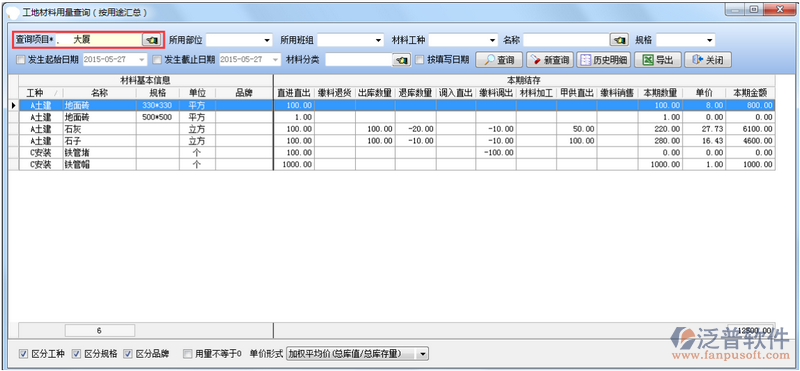Select the 石灰 row in the table
The image size is (800, 371).
pyautogui.click(x=397, y=129)
